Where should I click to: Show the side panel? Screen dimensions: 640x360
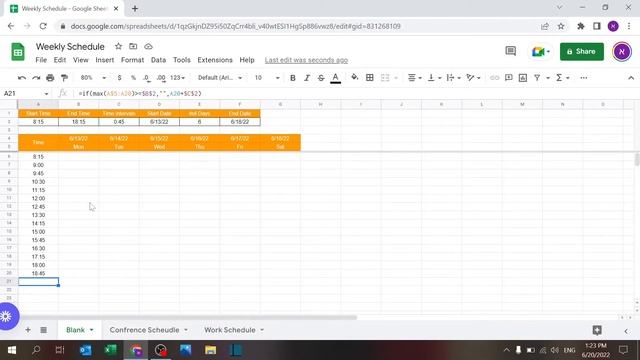(x=626, y=331)
